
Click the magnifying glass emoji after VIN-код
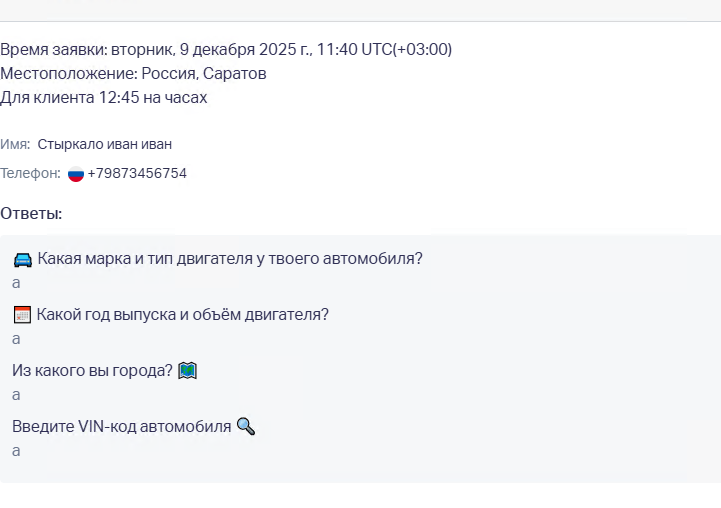245,427
